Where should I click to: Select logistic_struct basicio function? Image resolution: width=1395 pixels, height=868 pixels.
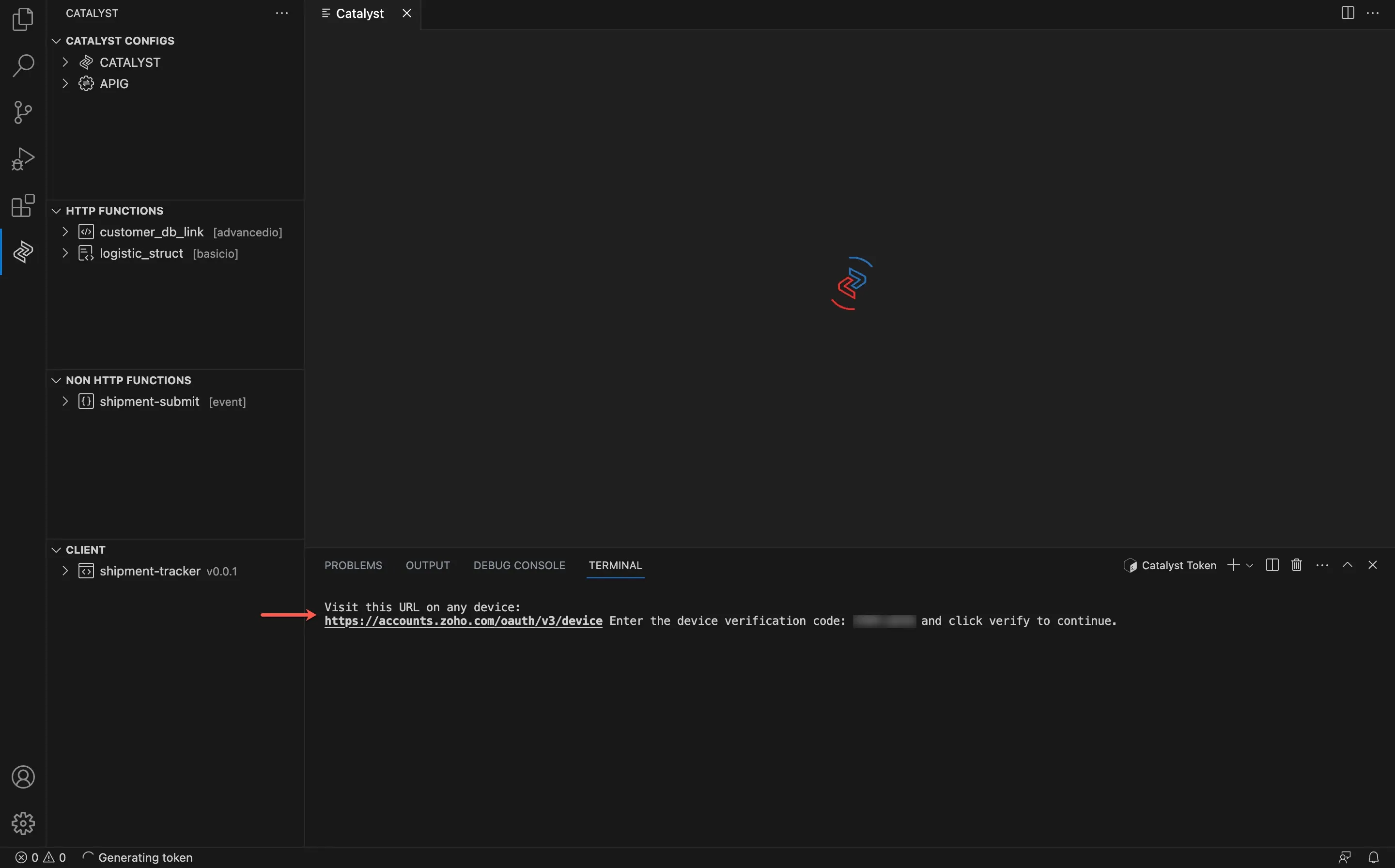click(175, 253)
